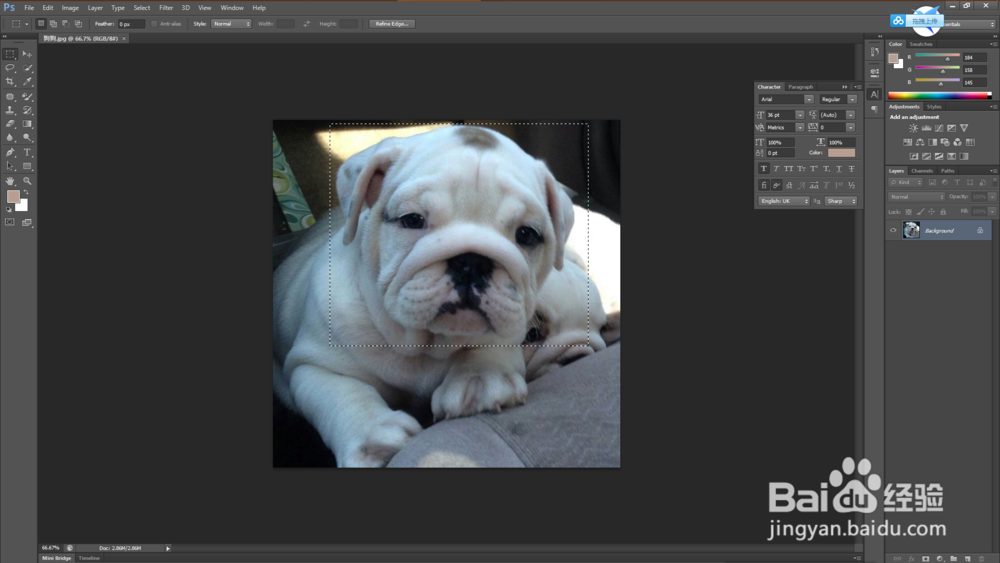
Task: Toggle Underline in Character panel
Action: point(839,169)
